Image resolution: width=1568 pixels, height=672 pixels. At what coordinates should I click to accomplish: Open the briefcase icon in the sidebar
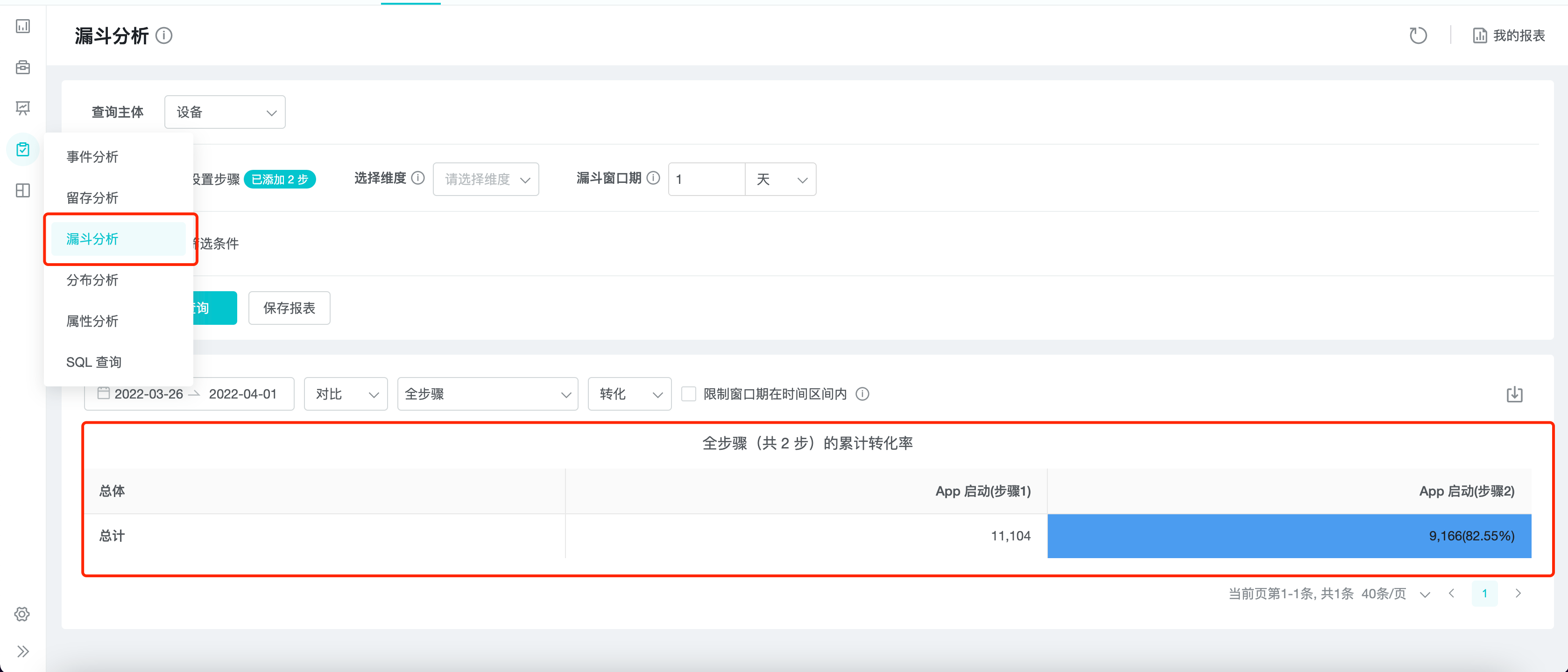tap(23, 67)
